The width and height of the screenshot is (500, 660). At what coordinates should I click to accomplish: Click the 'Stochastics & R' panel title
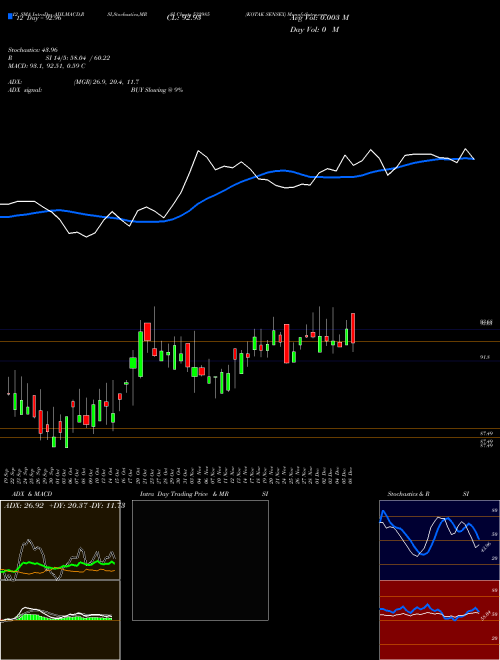(x=409, y=494)
